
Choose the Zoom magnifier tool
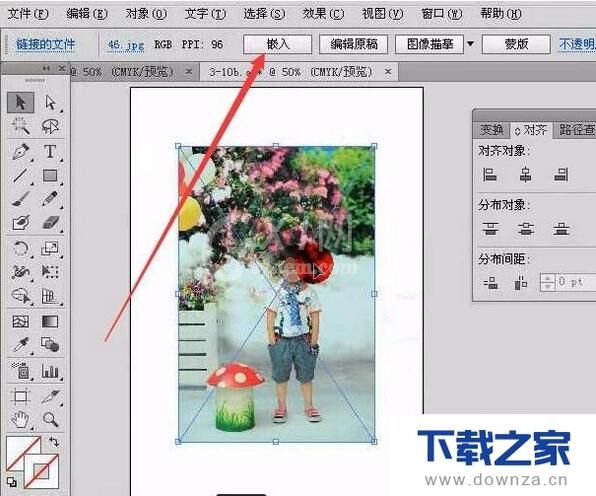(50, 420)
